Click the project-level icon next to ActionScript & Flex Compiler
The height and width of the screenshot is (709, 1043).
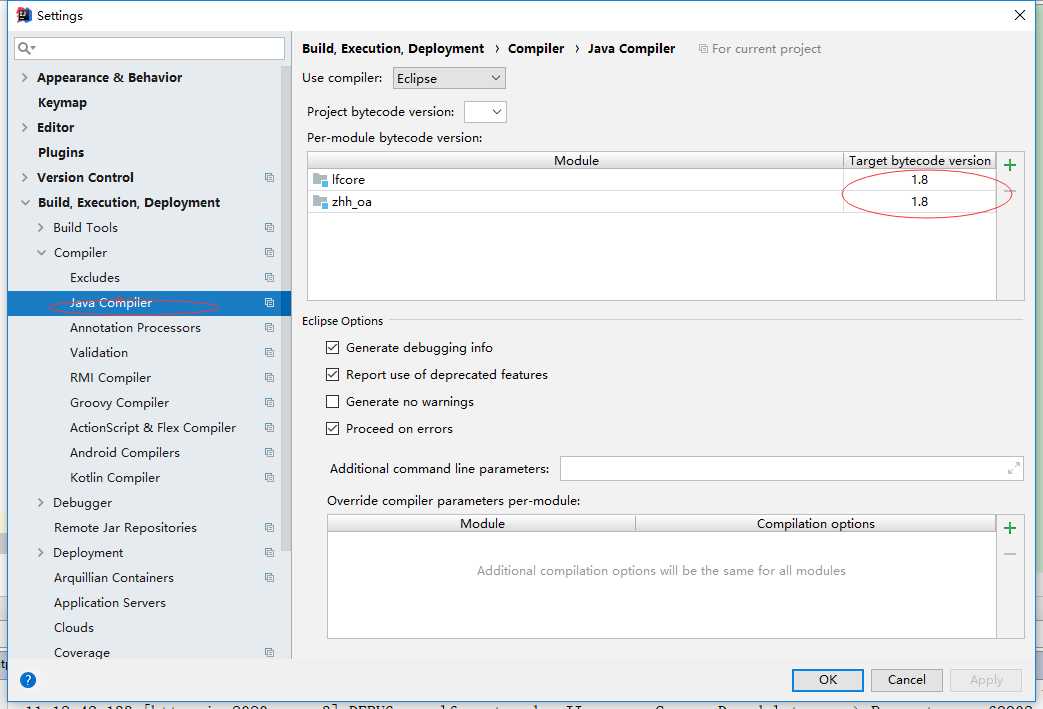(269, 428)
